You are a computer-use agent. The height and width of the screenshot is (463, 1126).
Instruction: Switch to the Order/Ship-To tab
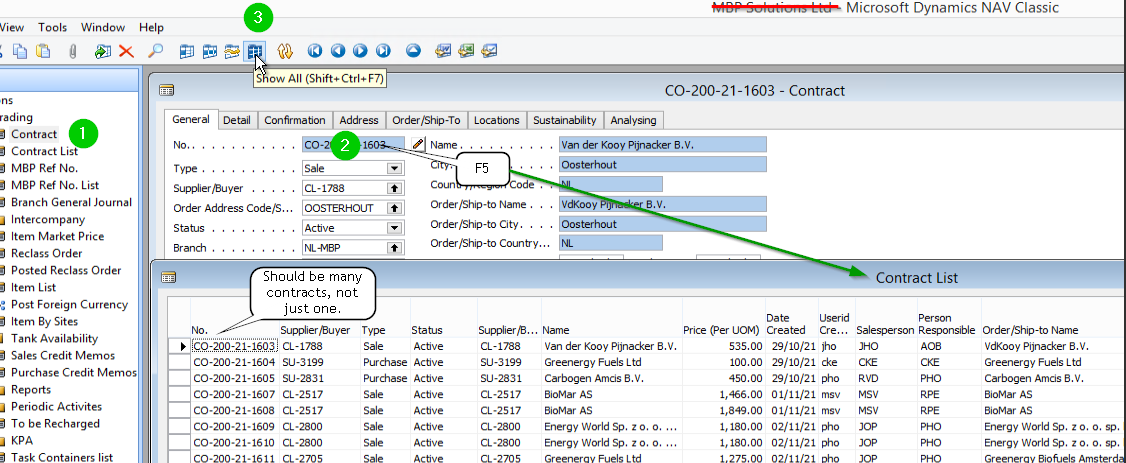(x=426, y=120)
